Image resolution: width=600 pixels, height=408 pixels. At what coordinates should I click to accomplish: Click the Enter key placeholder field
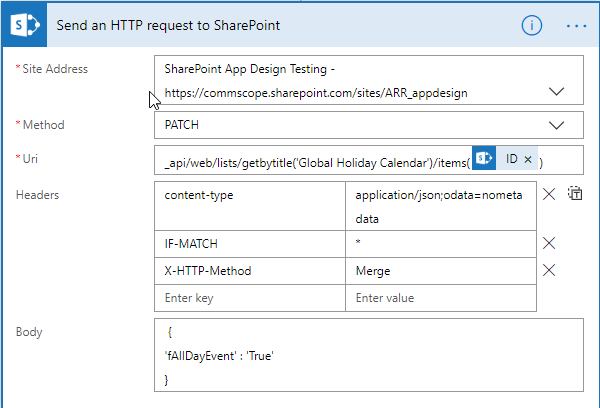coord(250,298)
